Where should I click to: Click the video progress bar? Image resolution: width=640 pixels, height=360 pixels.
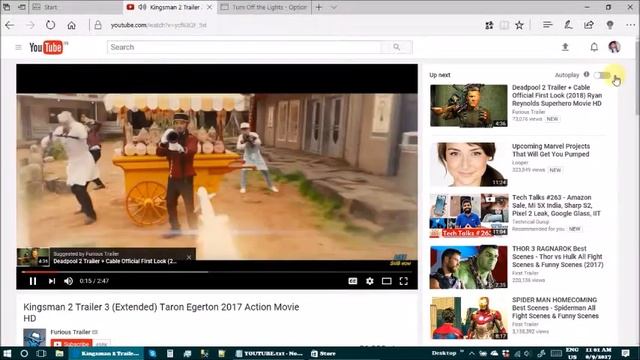pos(217,271)
